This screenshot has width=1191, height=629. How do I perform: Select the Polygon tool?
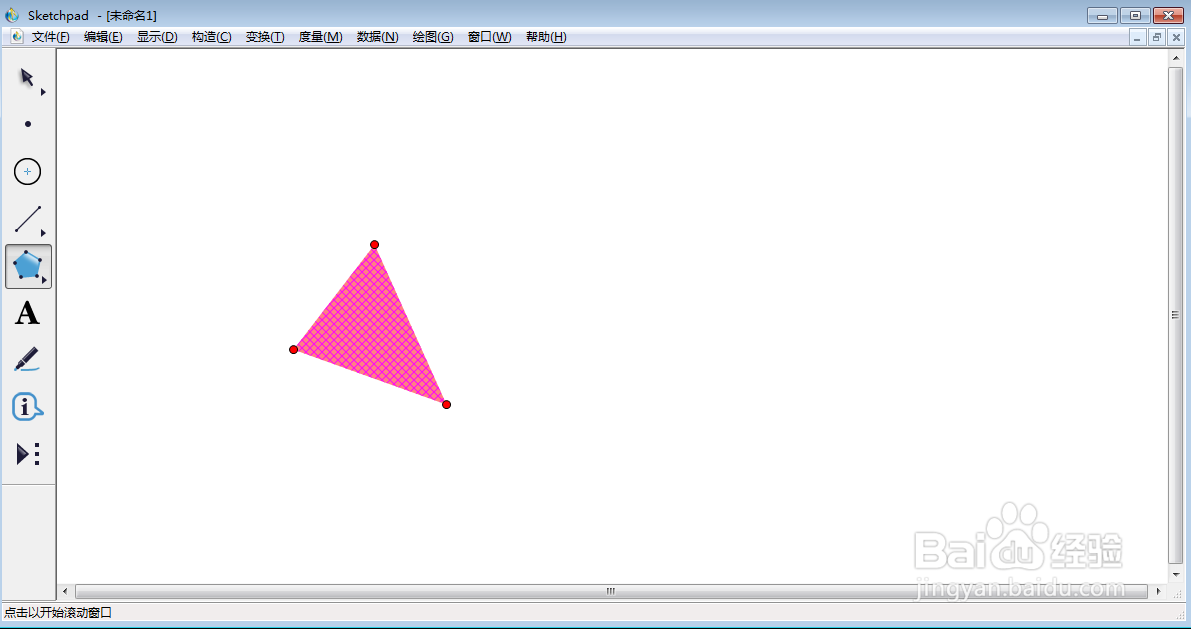click(28, 266)
